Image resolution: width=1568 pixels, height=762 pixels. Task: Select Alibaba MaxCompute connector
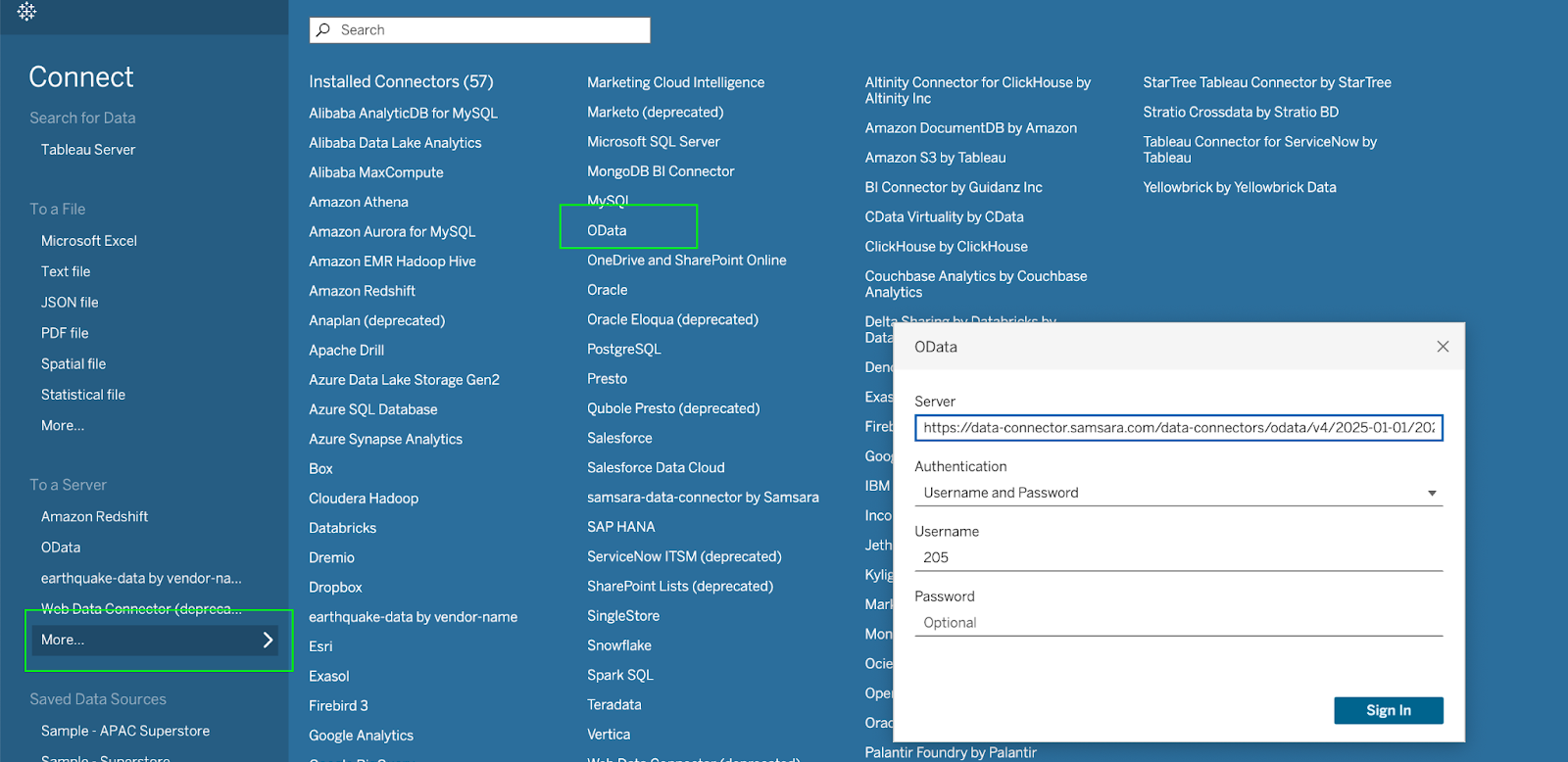click(x=376, y=172)
